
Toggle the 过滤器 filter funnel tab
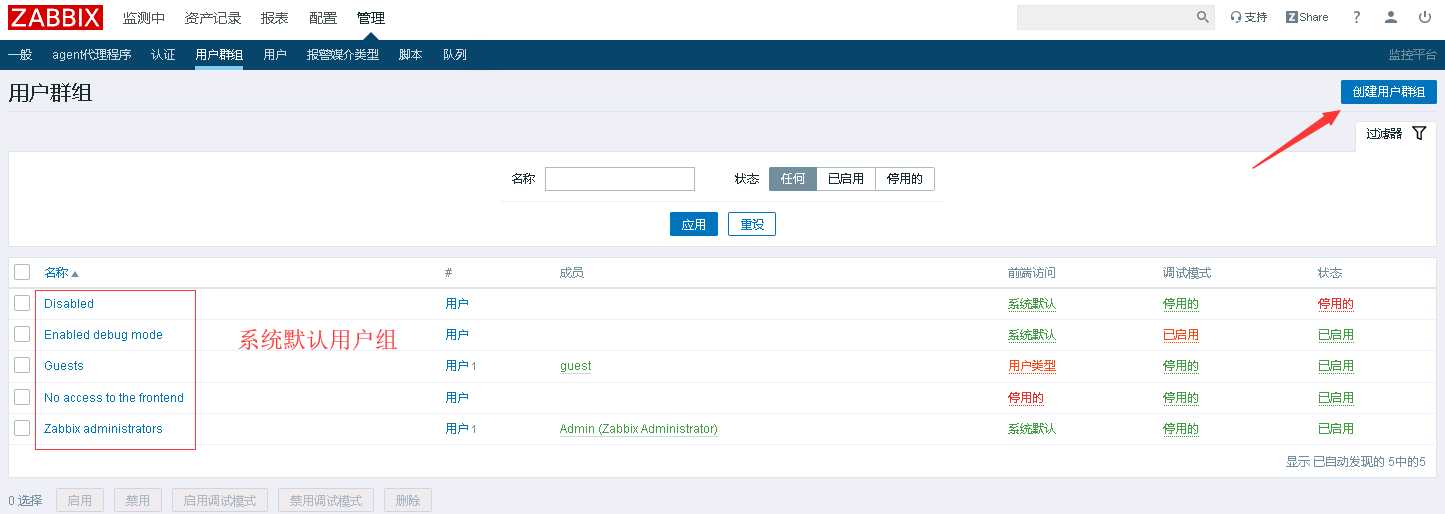1396,134
